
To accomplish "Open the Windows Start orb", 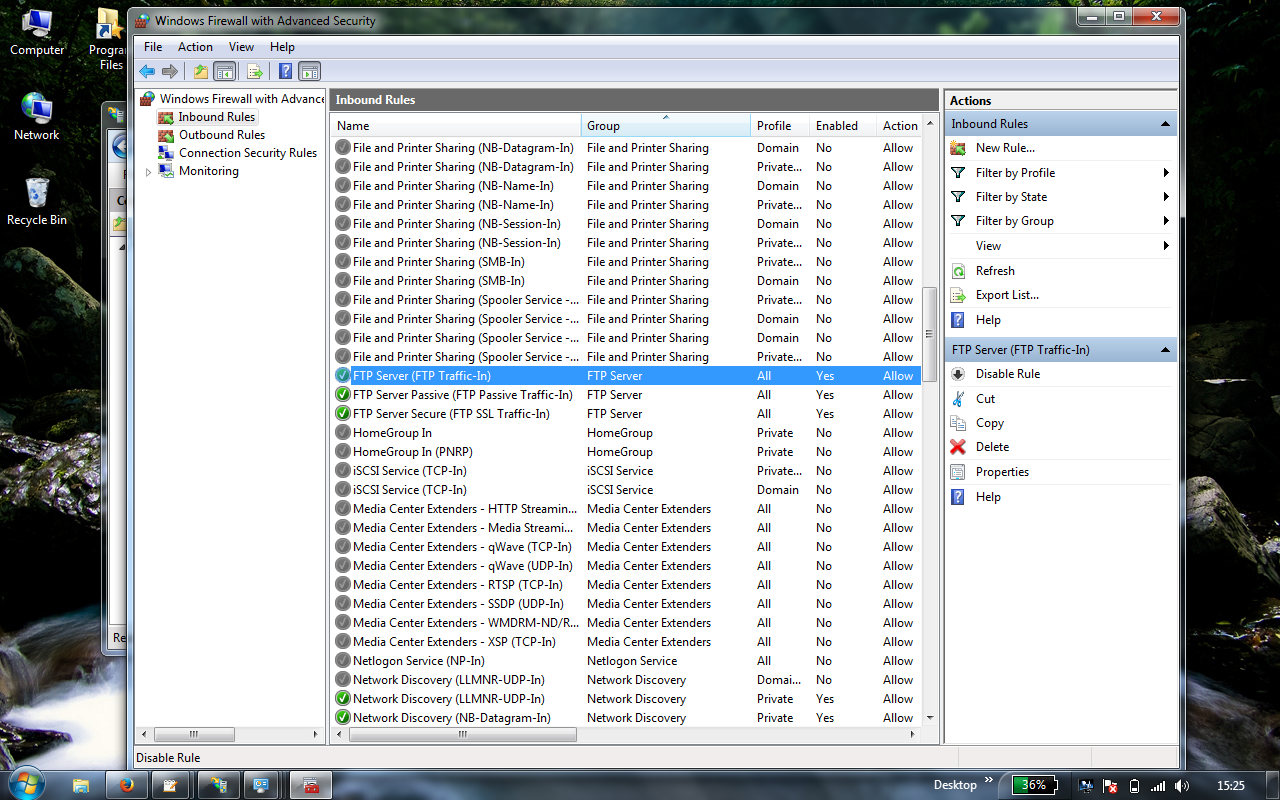I will [27, 782].
